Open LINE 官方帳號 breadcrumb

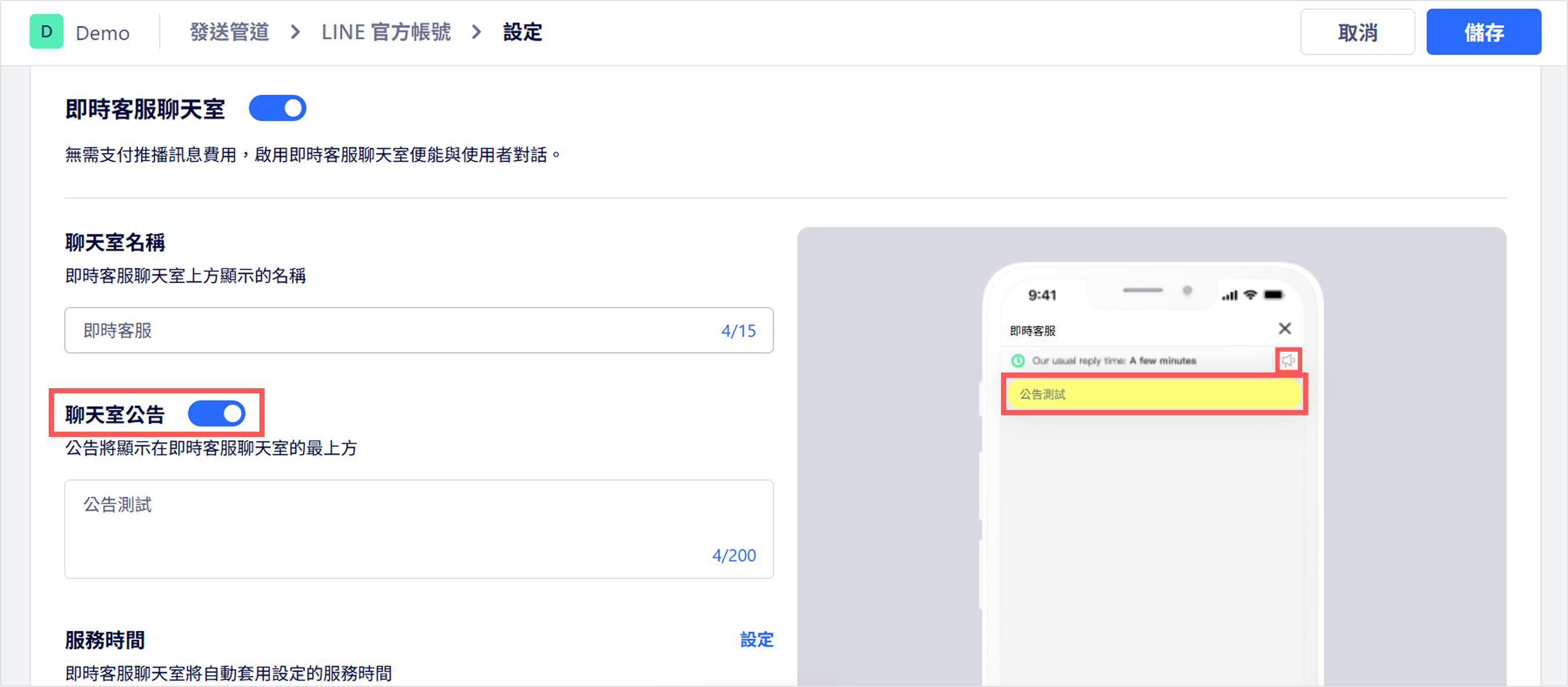pyautogui.click(x=386, y=32)
